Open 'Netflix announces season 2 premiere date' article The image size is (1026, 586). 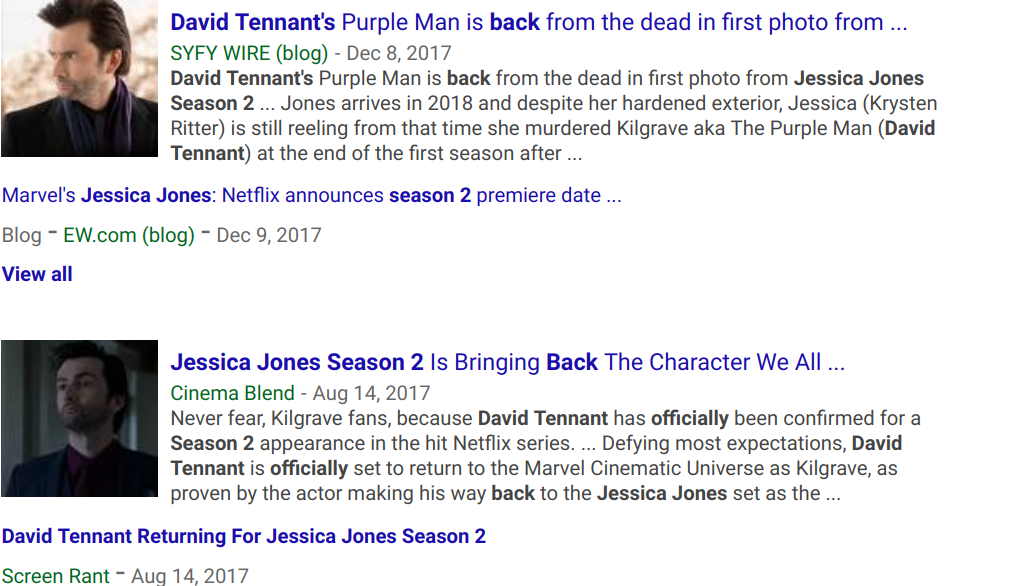[x=311, y=196]
